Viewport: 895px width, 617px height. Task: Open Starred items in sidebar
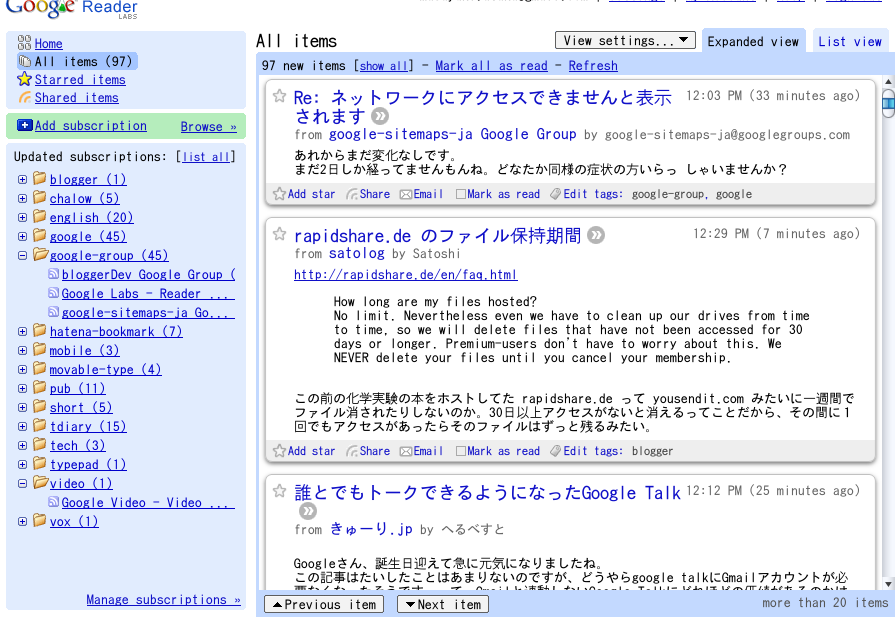80,79
